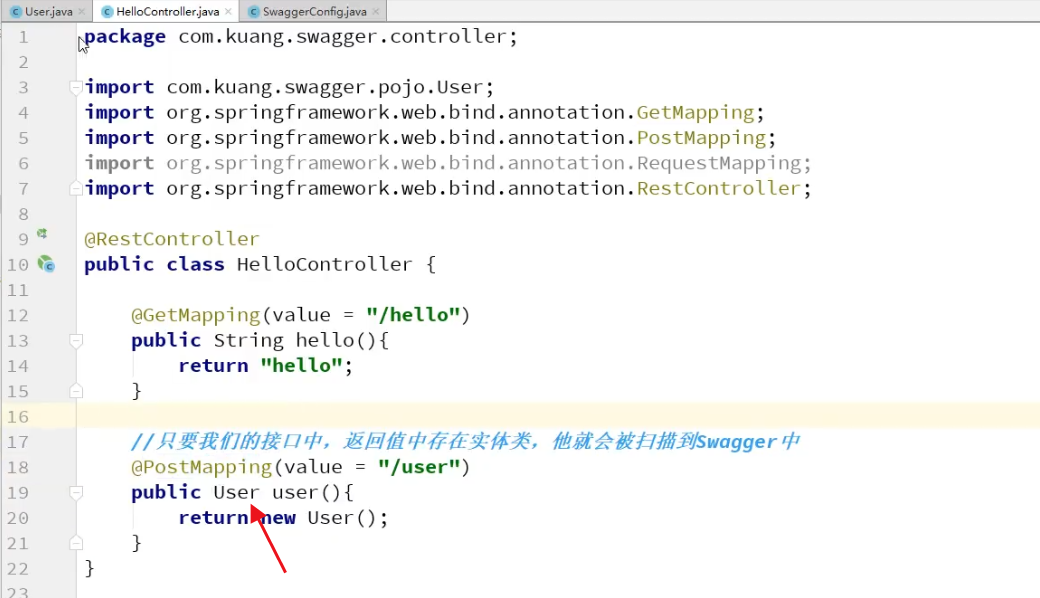Click the User return type on line 19
Viewport: 1040px width, 598px height.
236,493
